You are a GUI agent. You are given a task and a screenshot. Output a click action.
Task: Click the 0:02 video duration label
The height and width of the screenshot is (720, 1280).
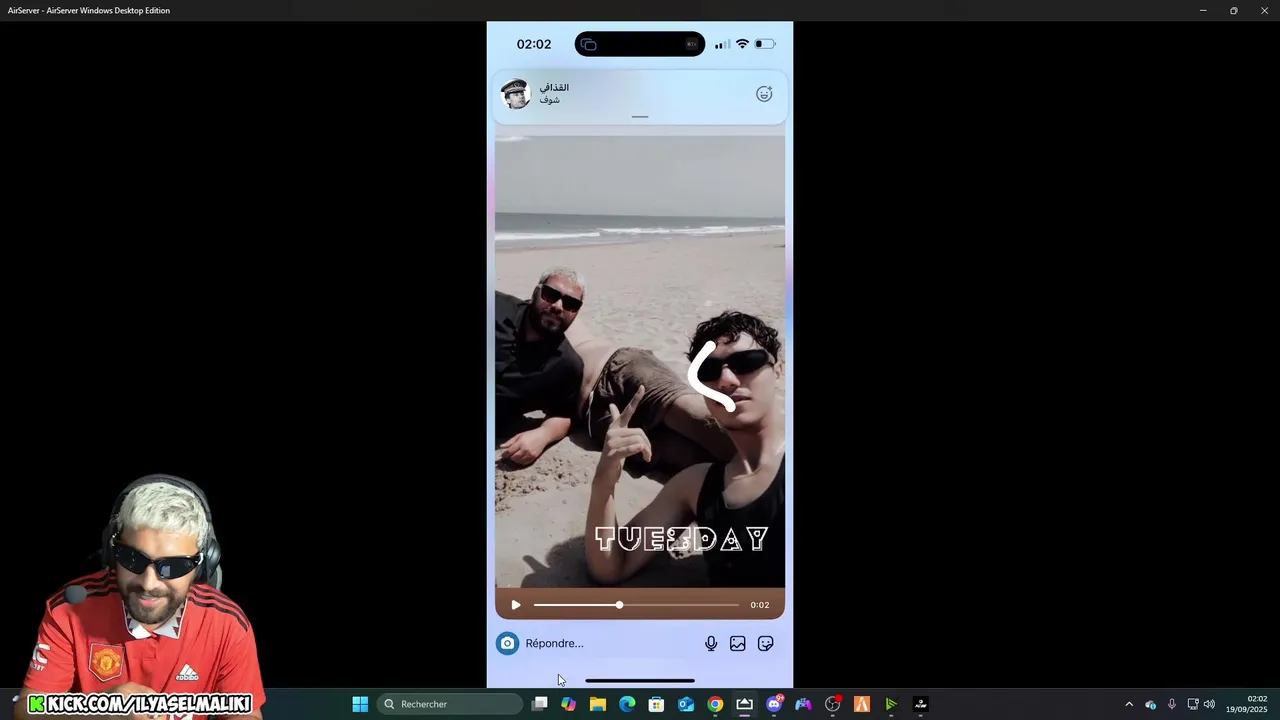pos(760,605)
